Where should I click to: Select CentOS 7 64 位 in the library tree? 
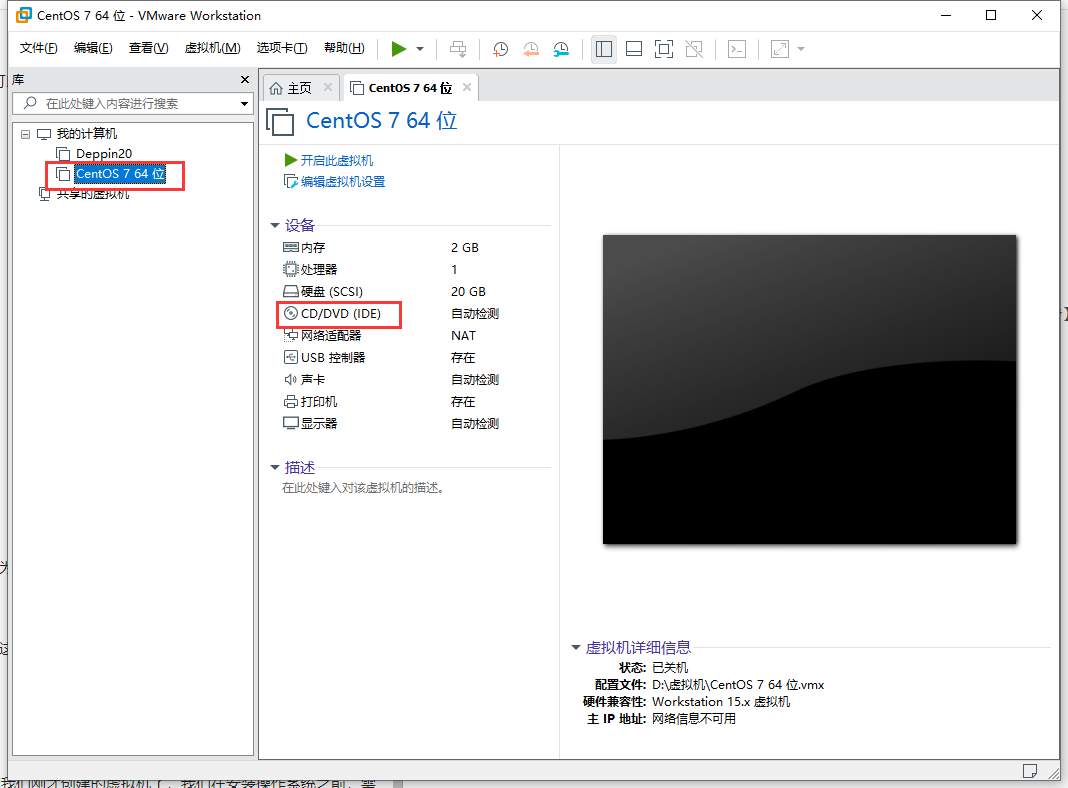[120, 174]
